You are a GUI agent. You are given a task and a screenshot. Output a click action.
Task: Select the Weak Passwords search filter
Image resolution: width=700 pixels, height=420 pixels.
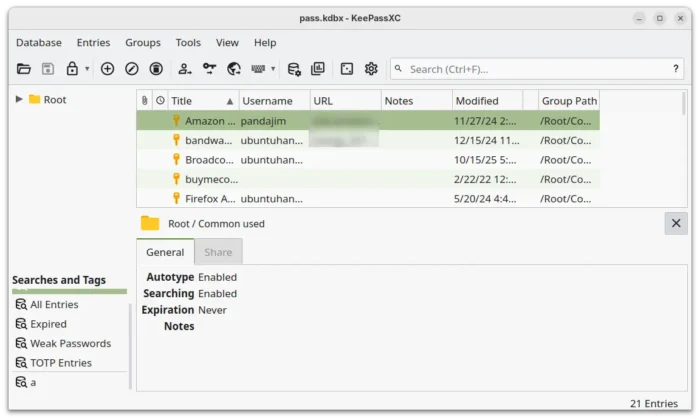[70, 343]
